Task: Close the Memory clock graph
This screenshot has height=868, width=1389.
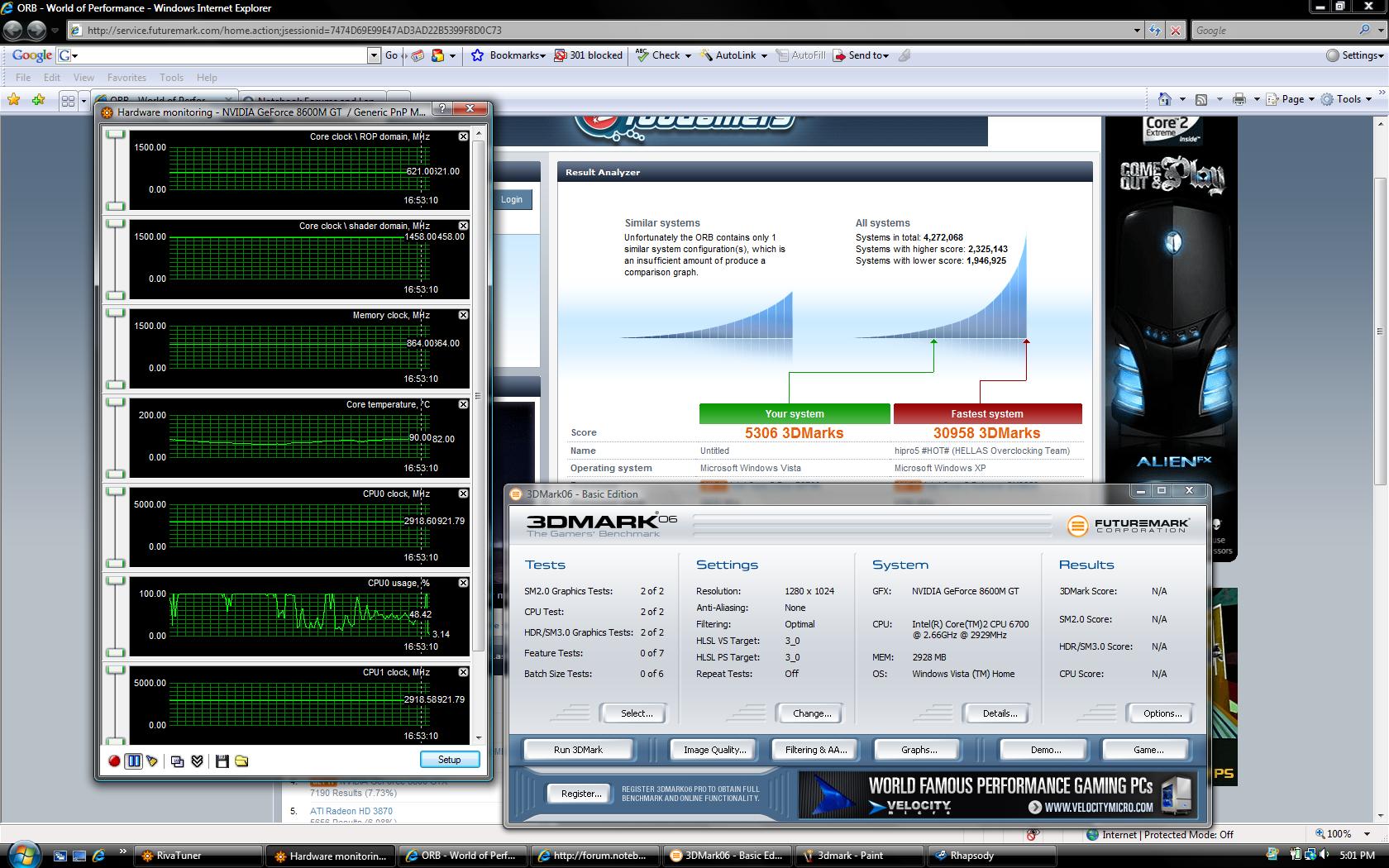Action: 463,315
